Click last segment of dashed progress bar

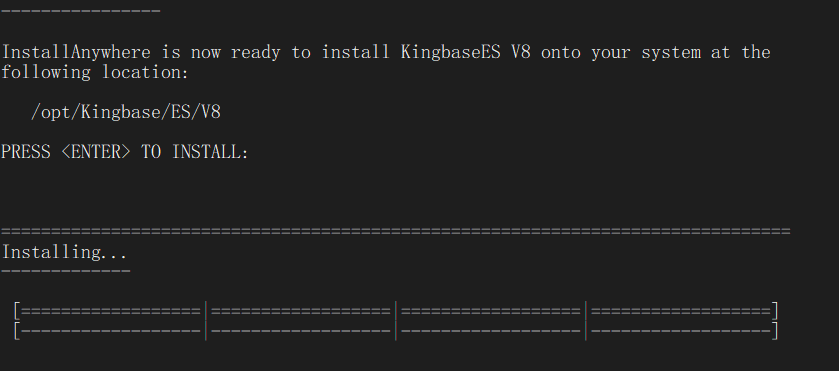tap(681, 331)
